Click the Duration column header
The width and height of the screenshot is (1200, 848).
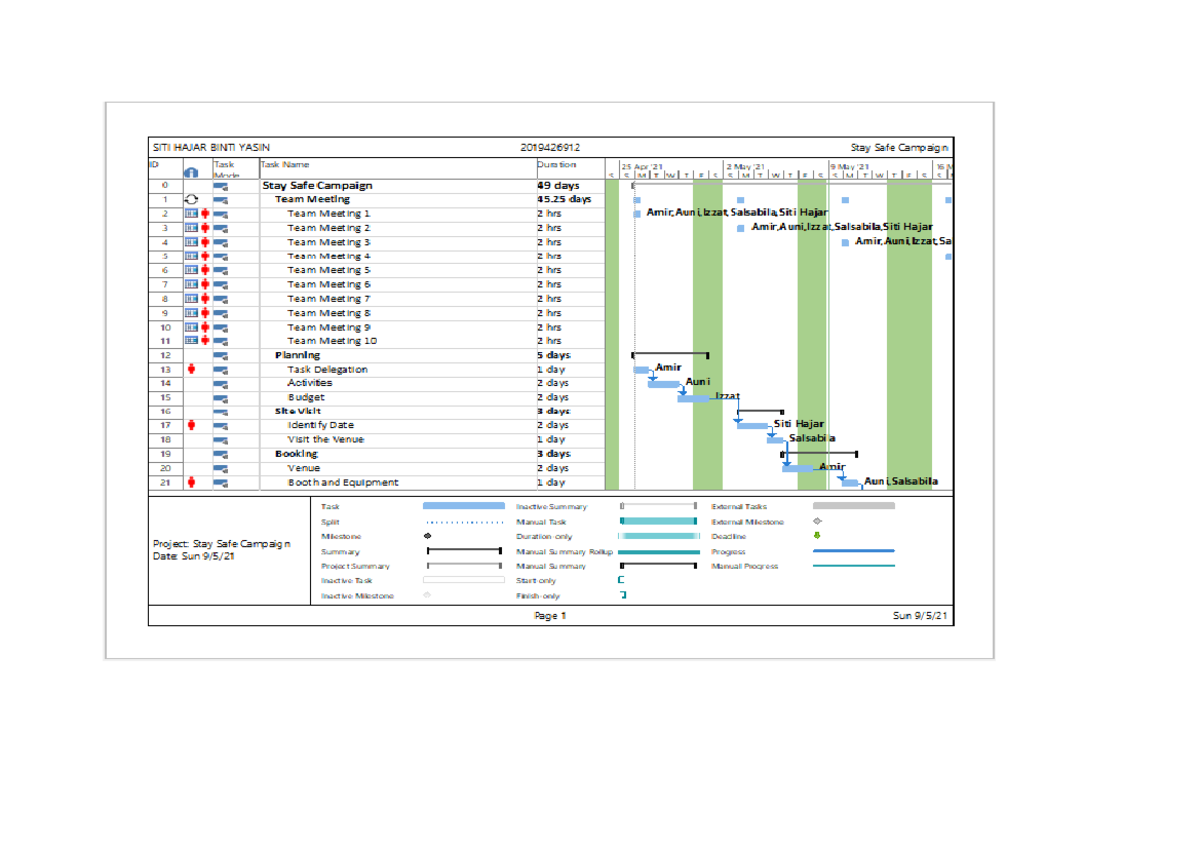(x=557, y=165)
